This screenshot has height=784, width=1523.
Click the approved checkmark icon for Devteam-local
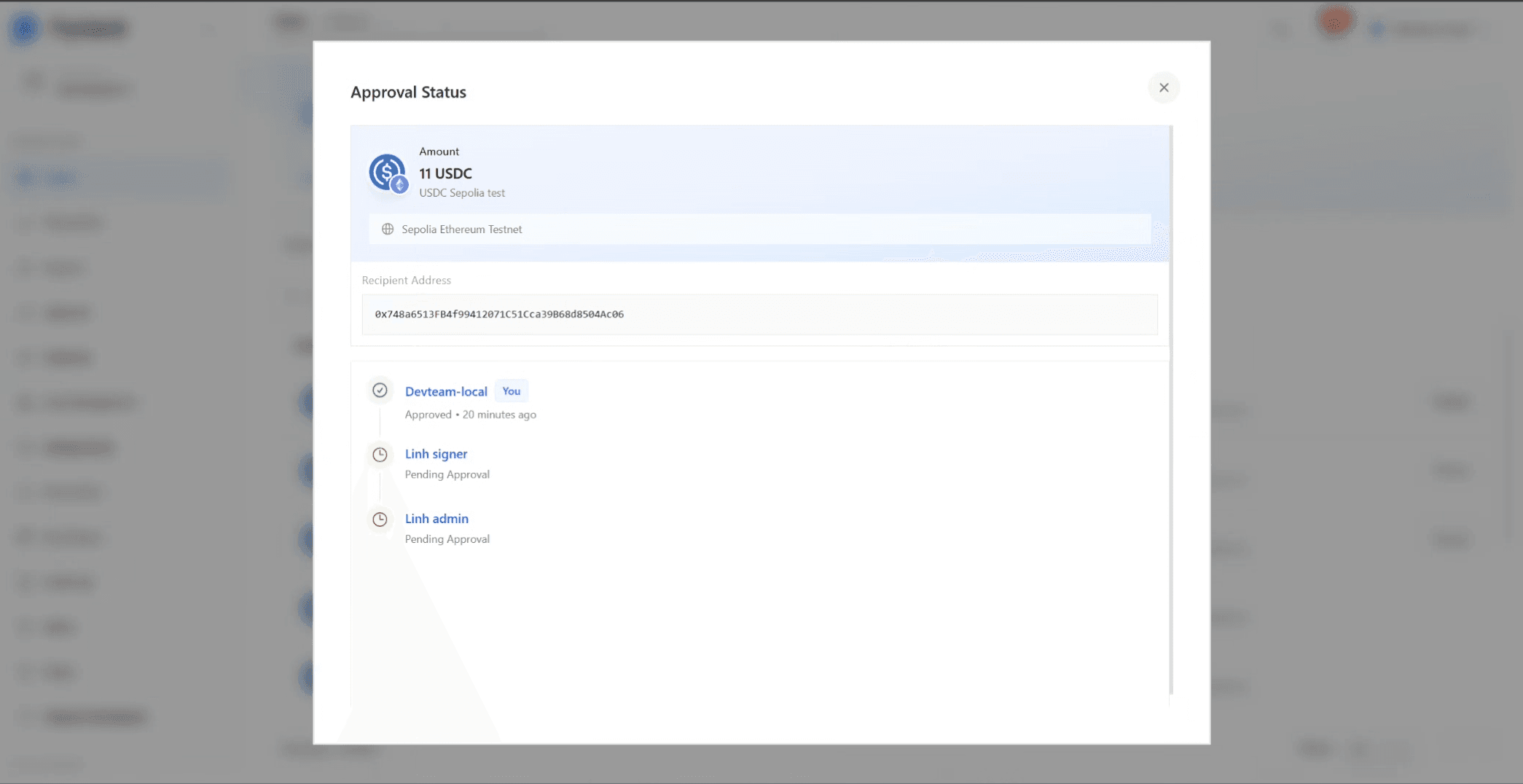tap(380, 391)
